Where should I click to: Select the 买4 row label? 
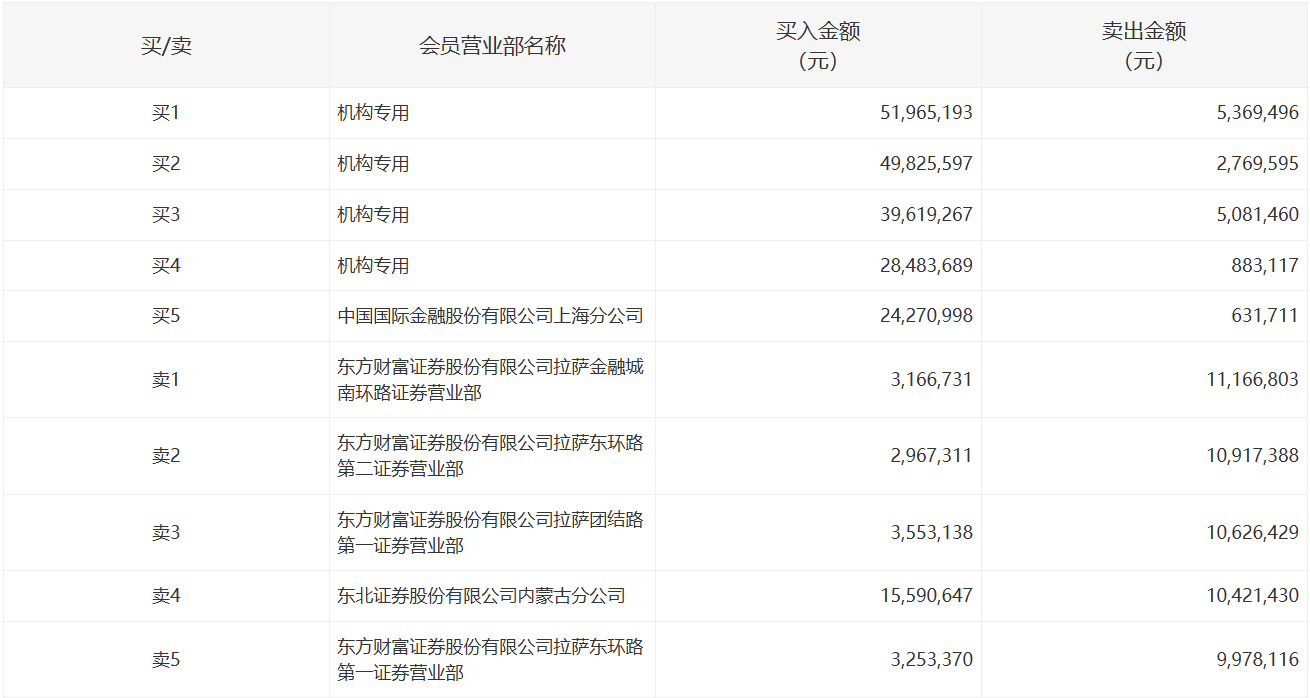(166, 266)
